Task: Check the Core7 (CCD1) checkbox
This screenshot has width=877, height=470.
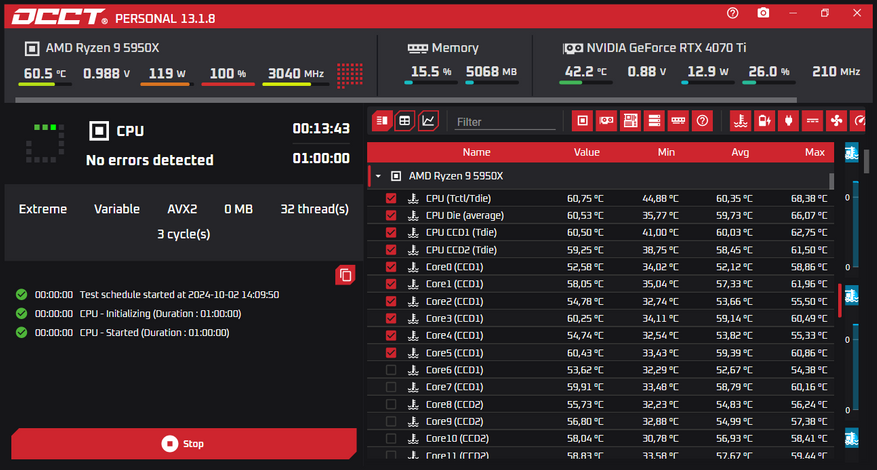Action: tap(391, 387)
